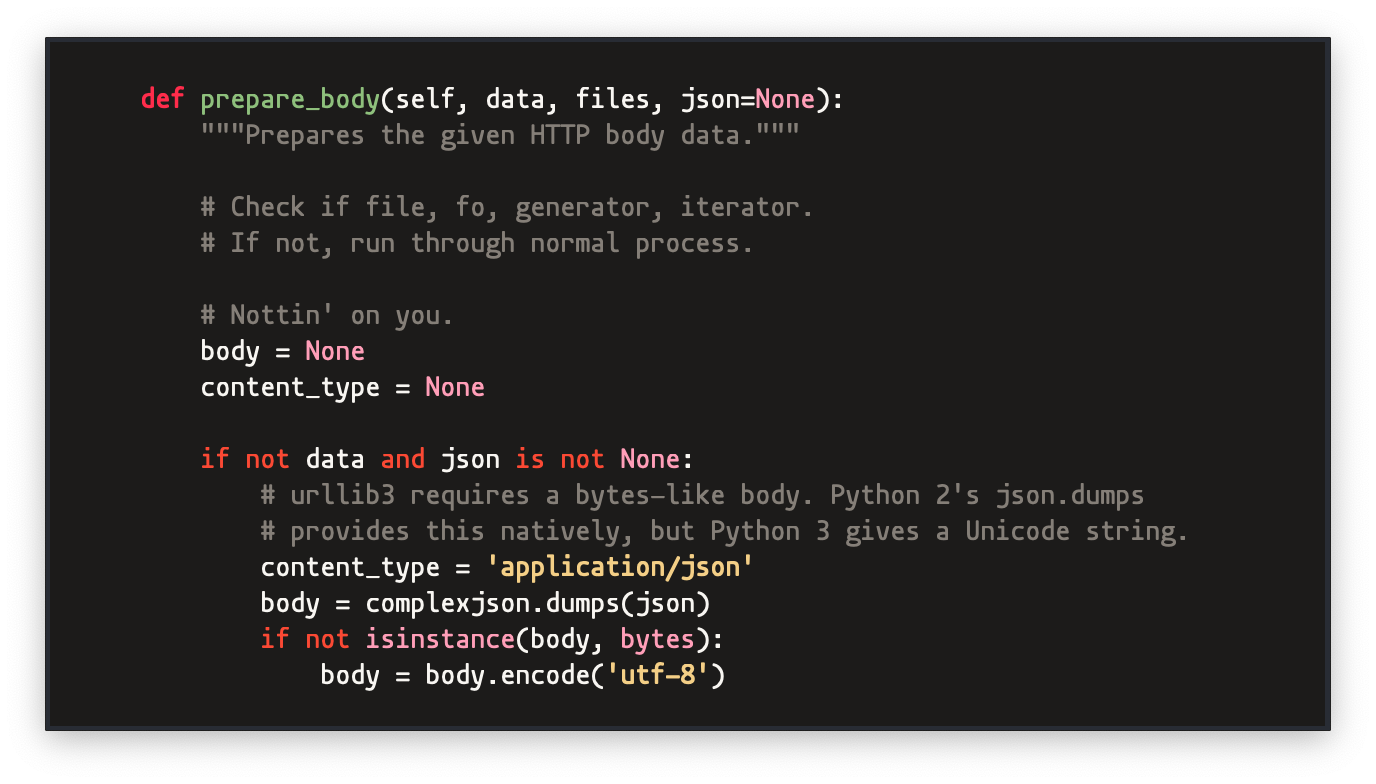Click the 'utf-8' string literal
This screenshot has width=1376, height=784.
point(657,675)
